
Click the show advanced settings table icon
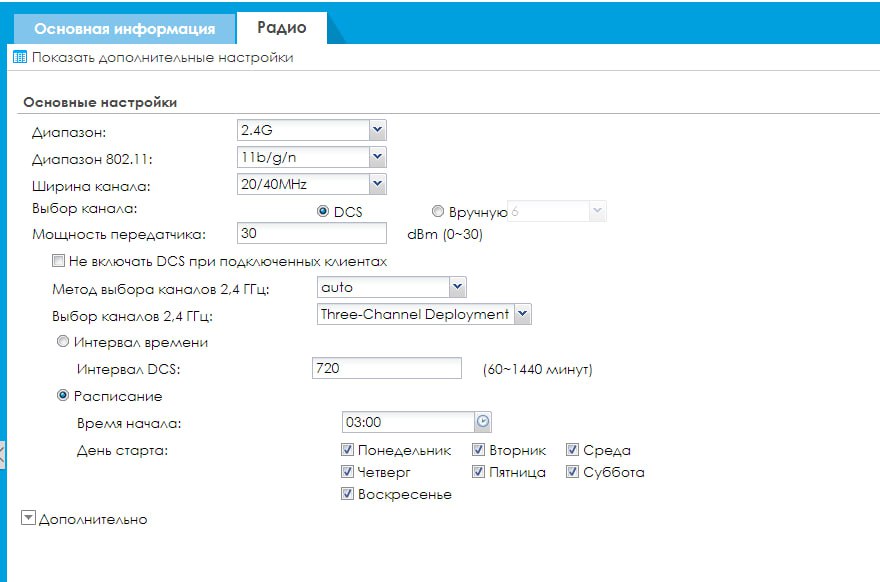tap(20, 57)
